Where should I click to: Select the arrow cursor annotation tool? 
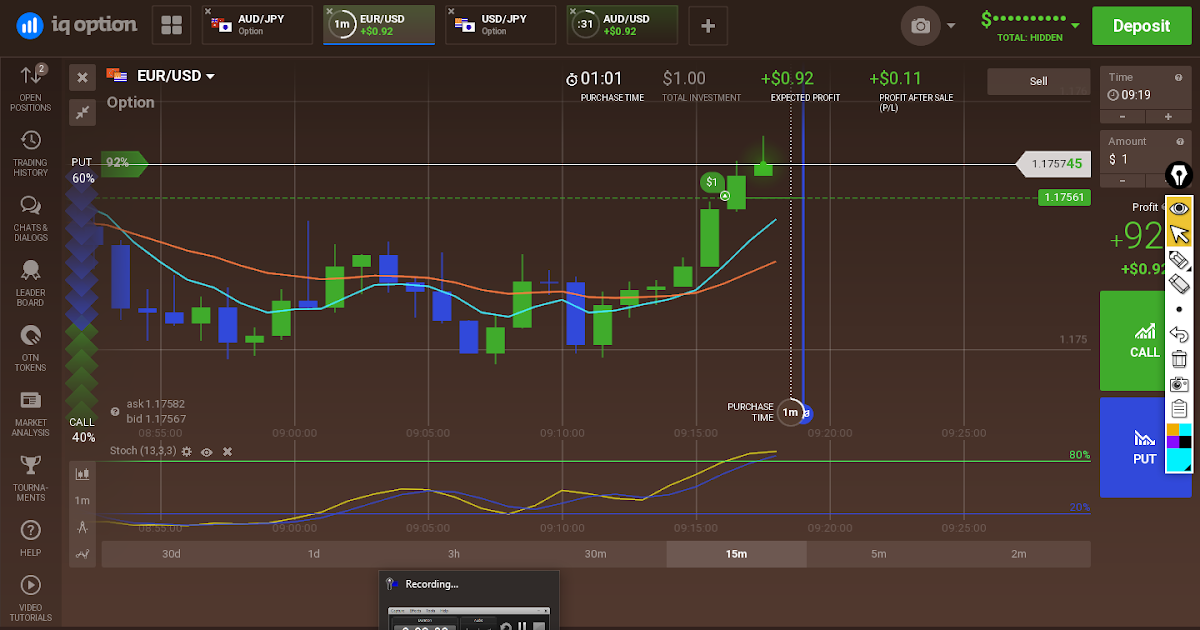[1179, 234]
